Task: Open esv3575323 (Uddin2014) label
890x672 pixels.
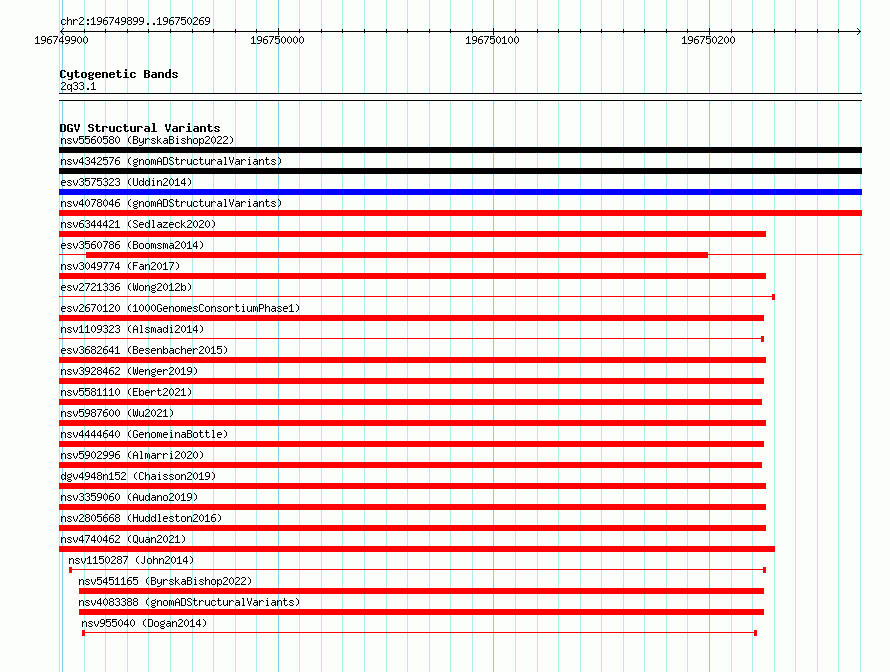Action: 126,182
